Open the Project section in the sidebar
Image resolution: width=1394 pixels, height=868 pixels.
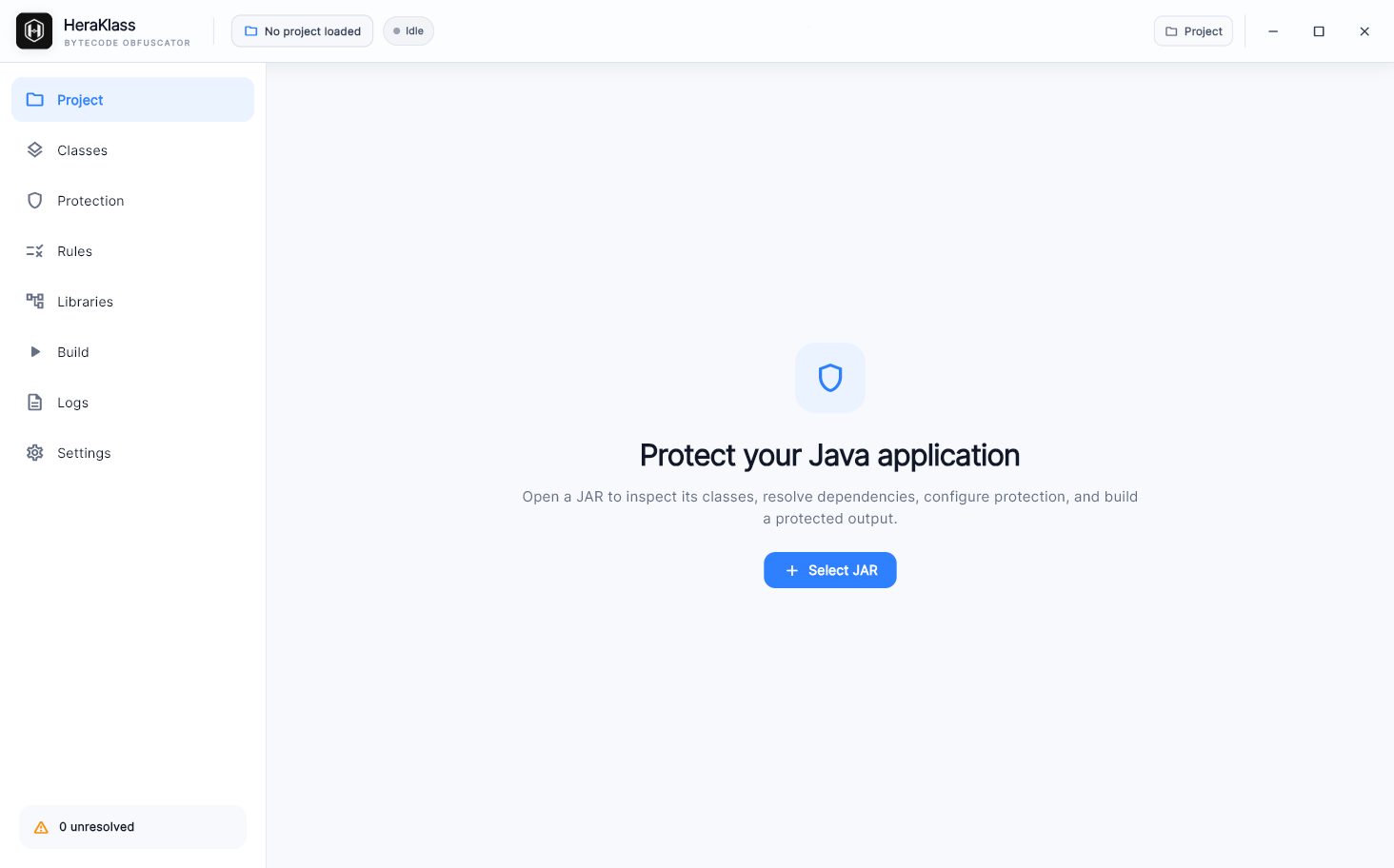pyautogui.click(x=132, y=100)
